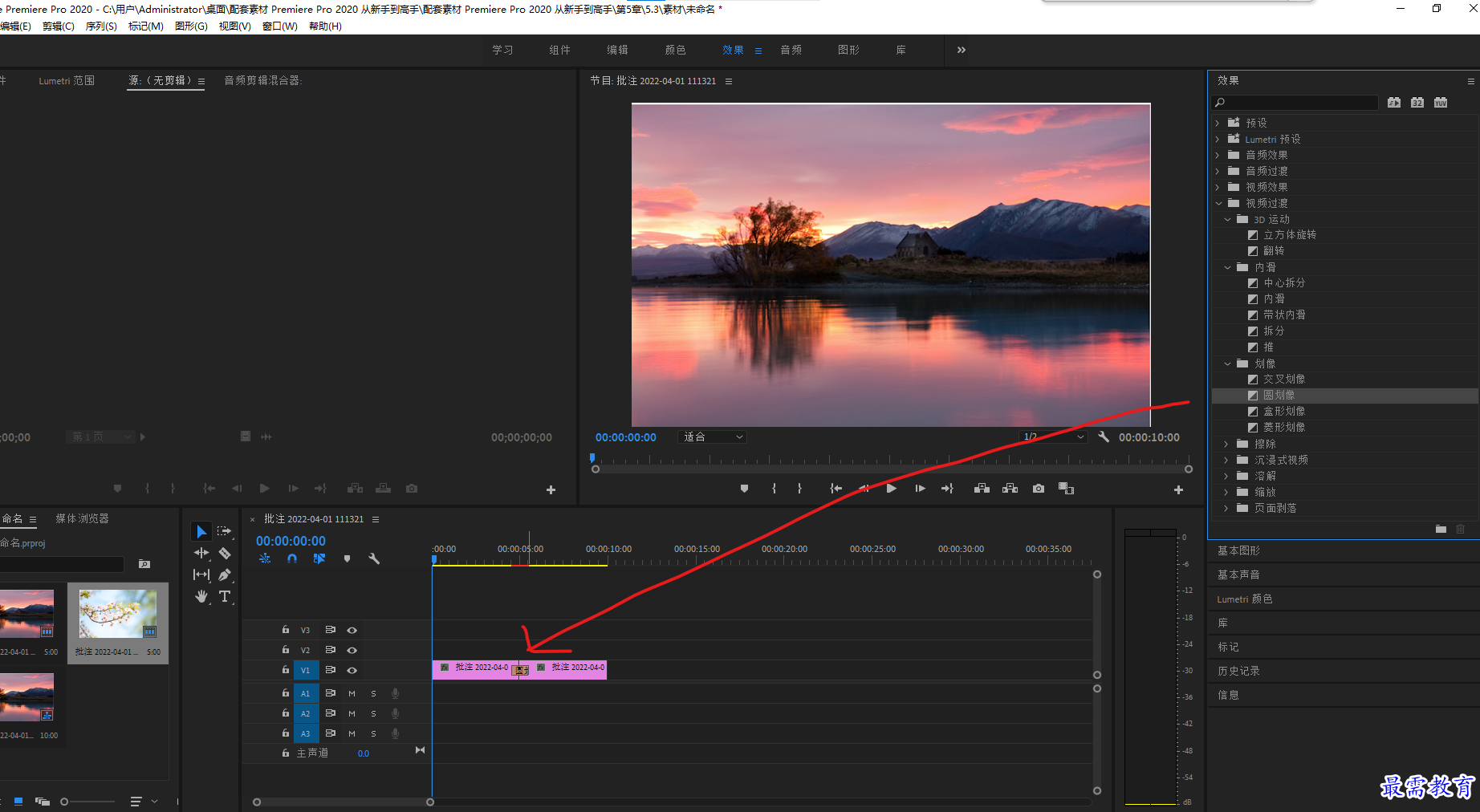
Task: Open the 基本图形 panel
Action: [1238, 550]
